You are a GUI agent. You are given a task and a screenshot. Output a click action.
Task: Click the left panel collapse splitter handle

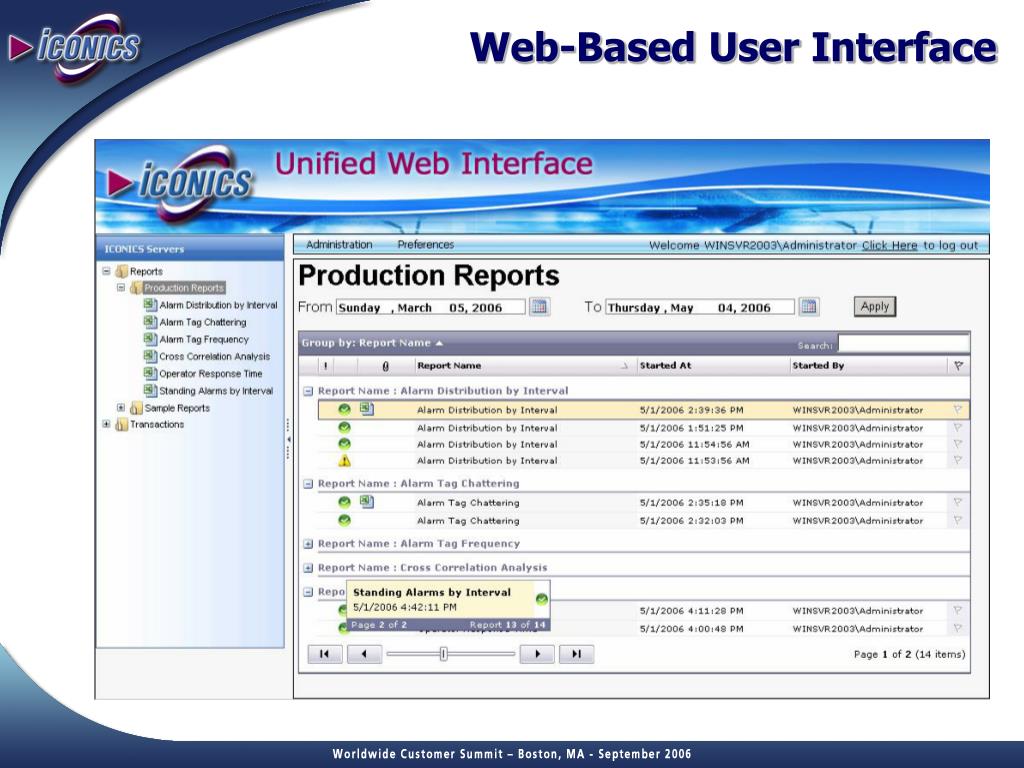[288, 440]
